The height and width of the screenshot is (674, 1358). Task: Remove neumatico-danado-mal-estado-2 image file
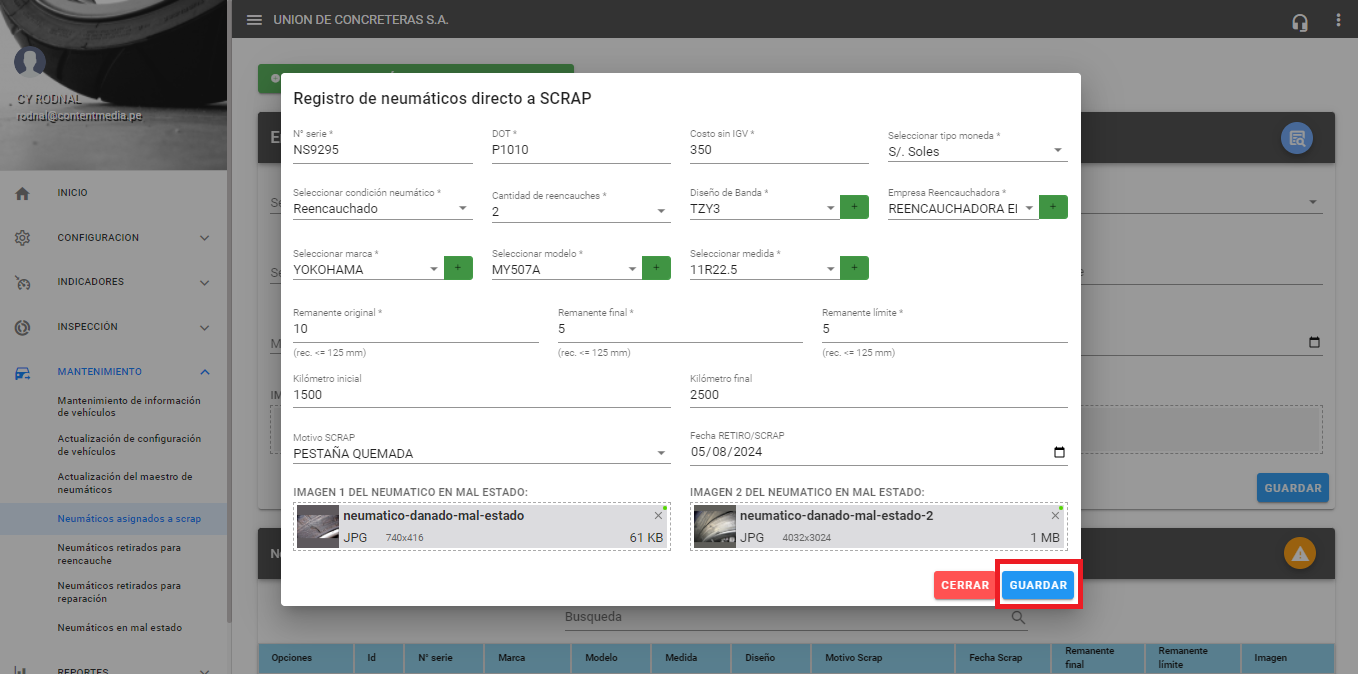tap(1055, 515)
